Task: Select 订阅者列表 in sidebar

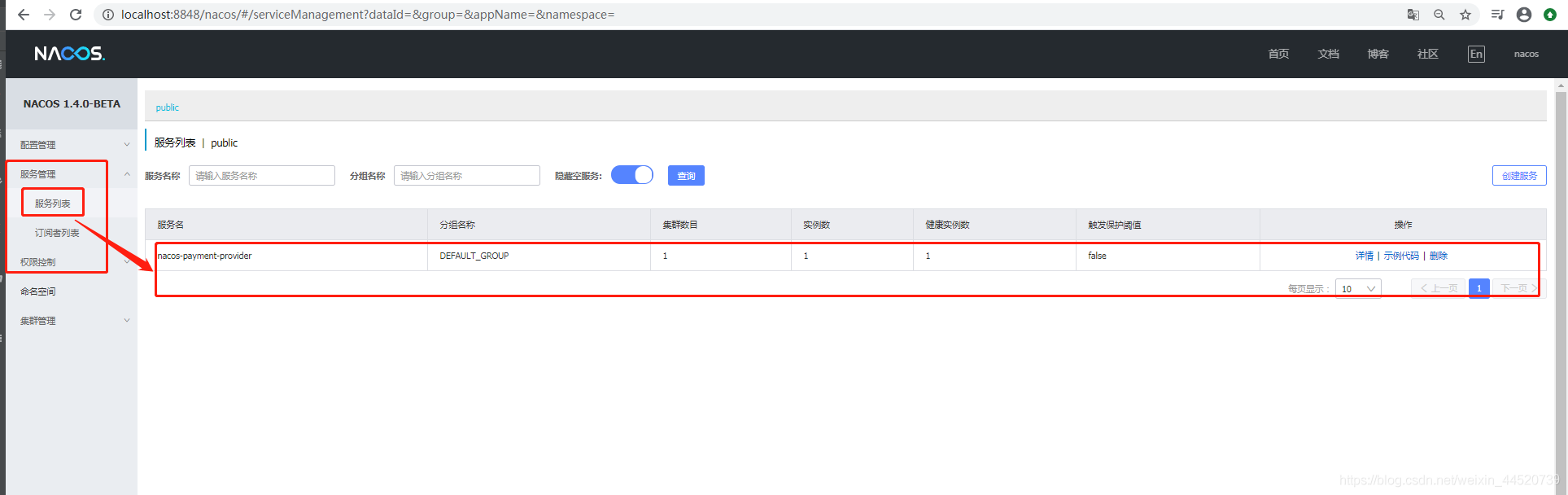Action: 57,233
